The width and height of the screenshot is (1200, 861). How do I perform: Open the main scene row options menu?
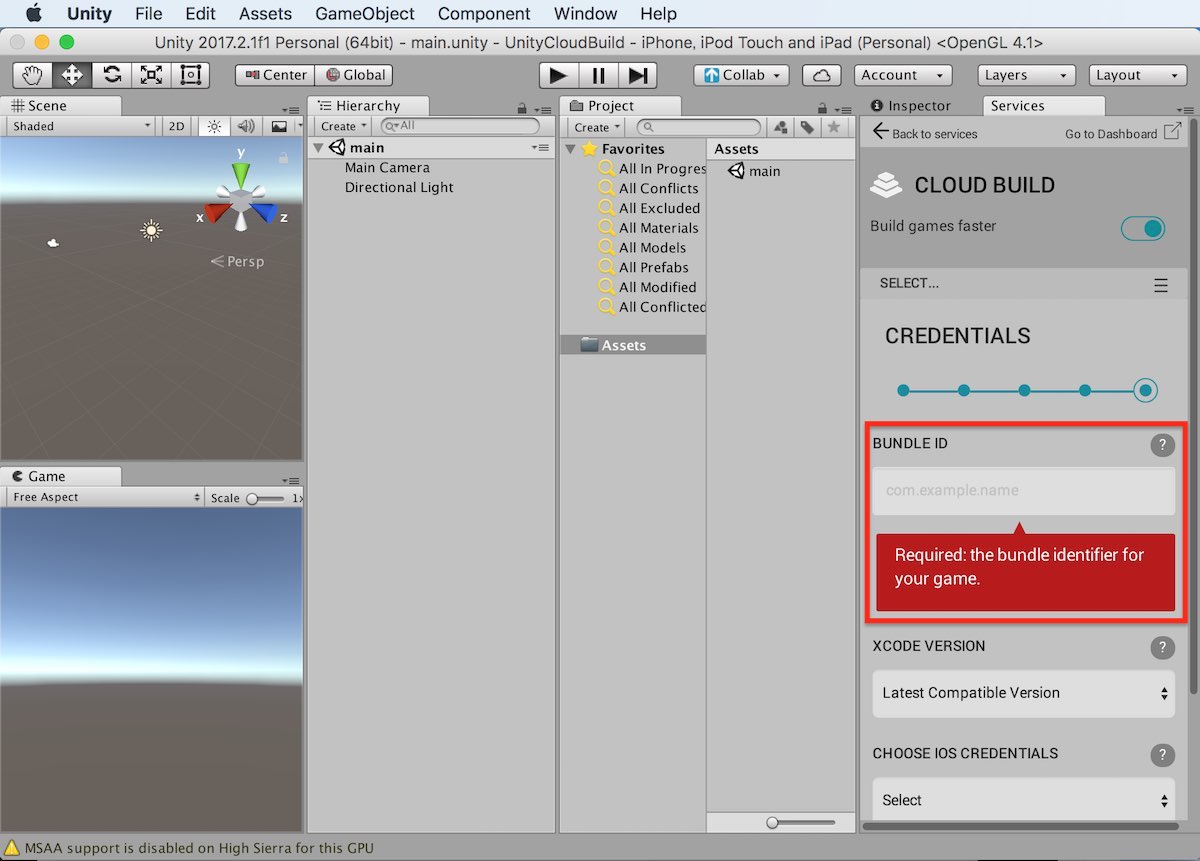pyautogui.click(x=541, y=148)
